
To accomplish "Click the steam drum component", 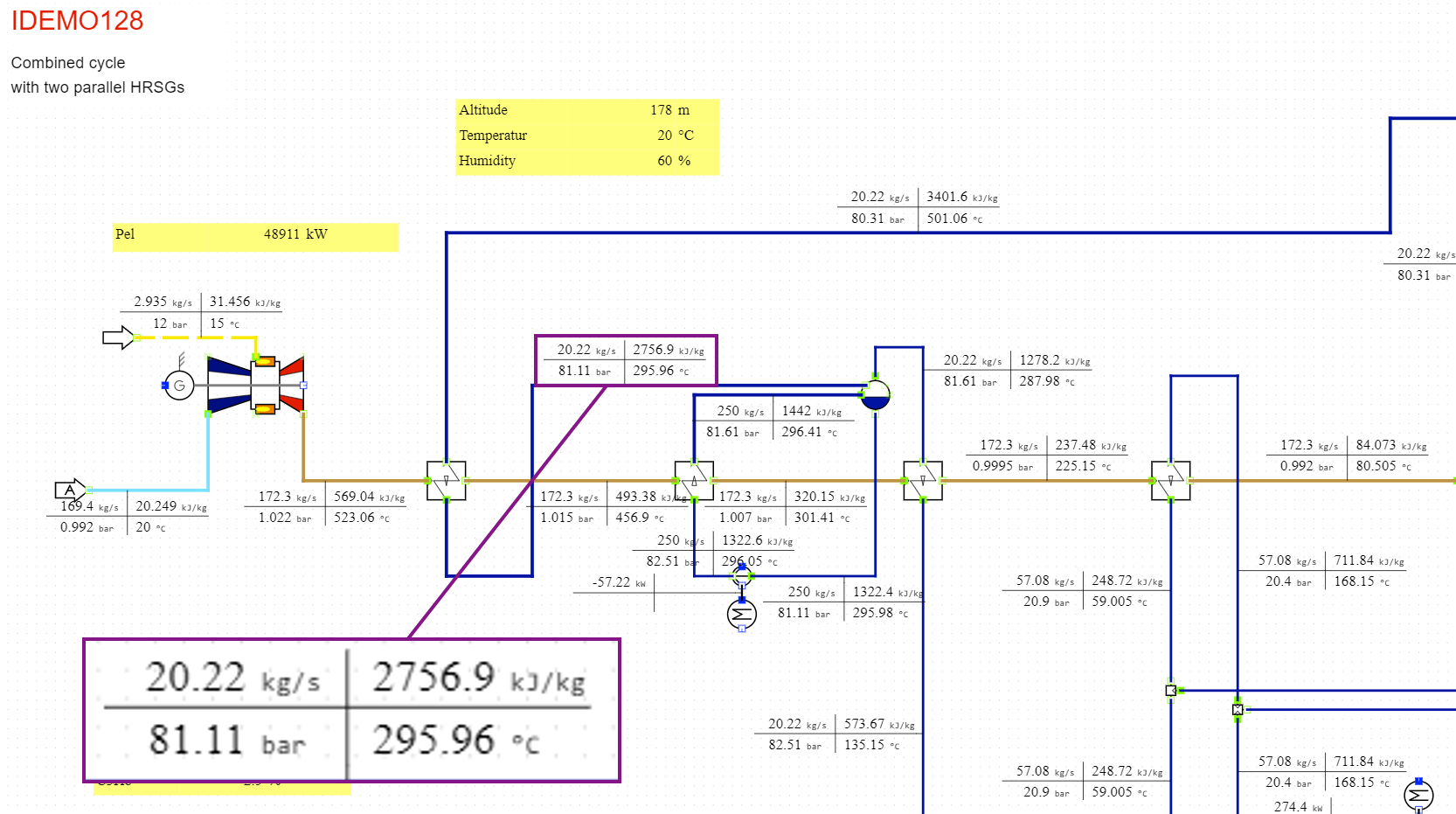I will [x=875, y=395].
